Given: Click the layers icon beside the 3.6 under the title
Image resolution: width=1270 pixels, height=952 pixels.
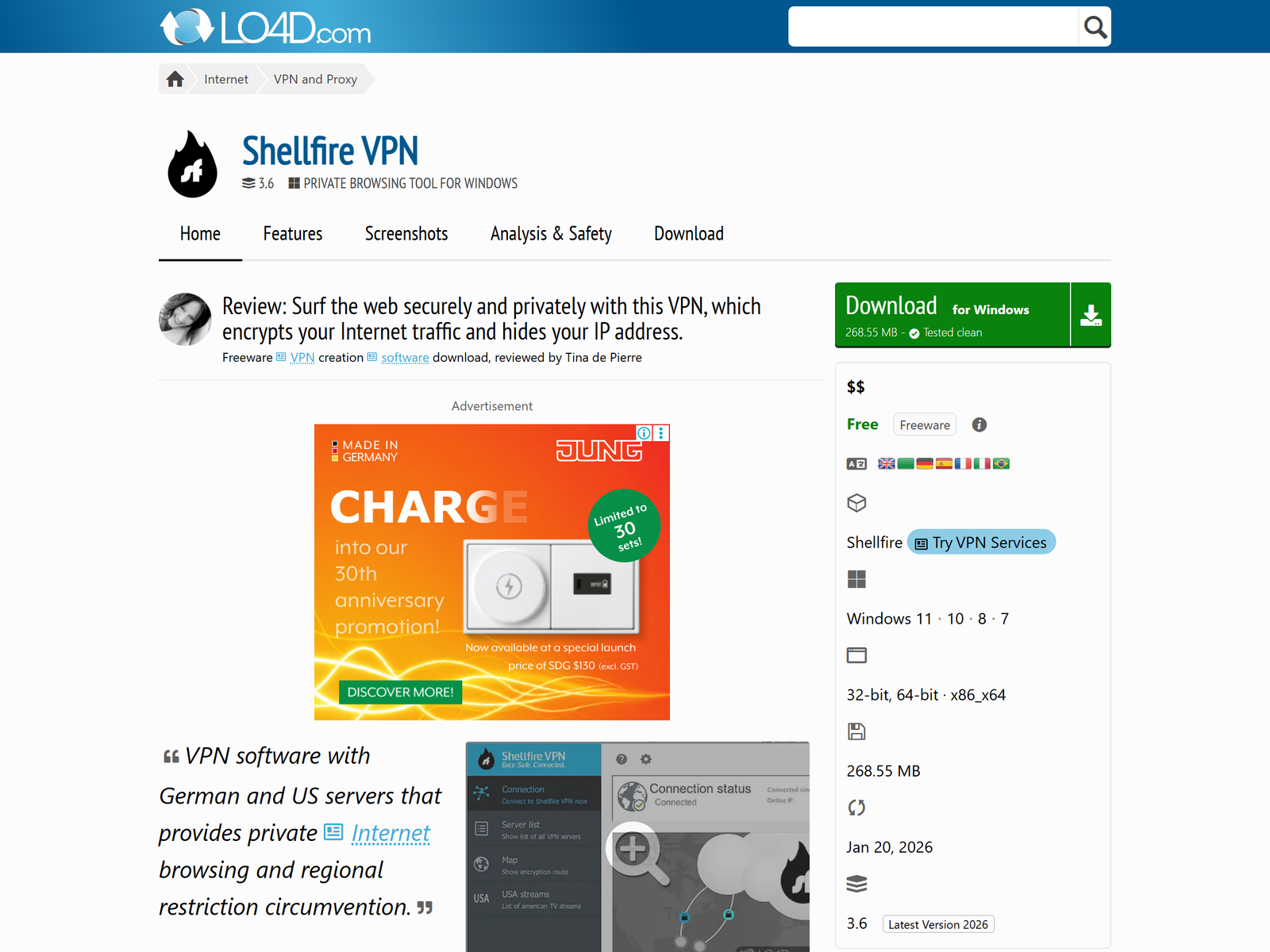Looking at the screenshot, I should click(x=248, y=183).
